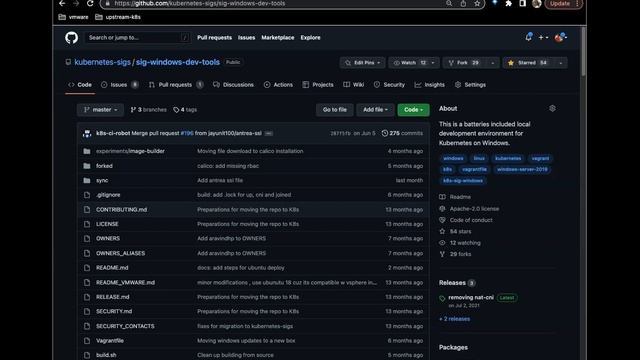
Task: Open the 275 commits history
Action: (x=402, y=133)
